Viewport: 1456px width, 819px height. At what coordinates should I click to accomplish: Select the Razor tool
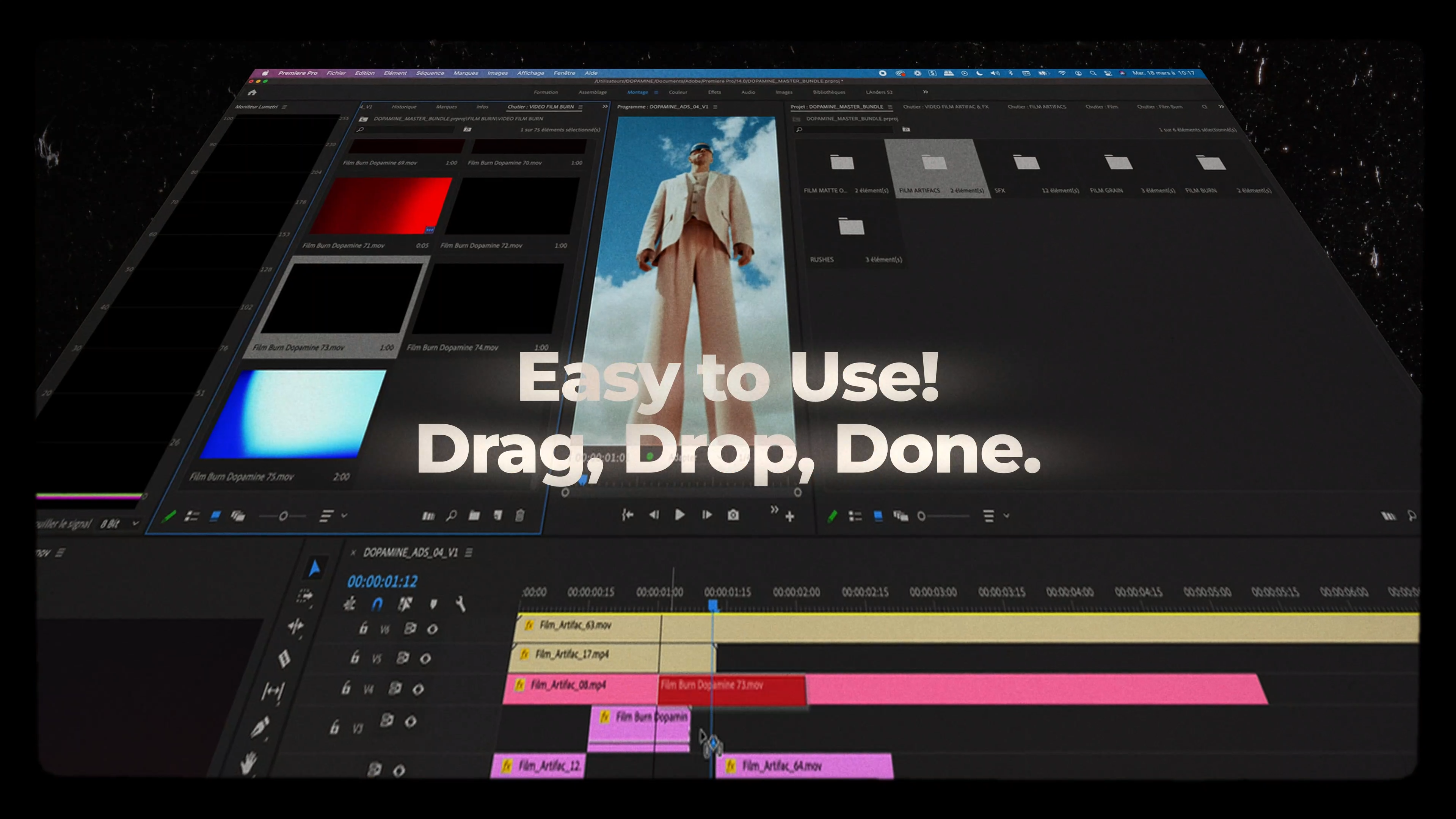284,659
